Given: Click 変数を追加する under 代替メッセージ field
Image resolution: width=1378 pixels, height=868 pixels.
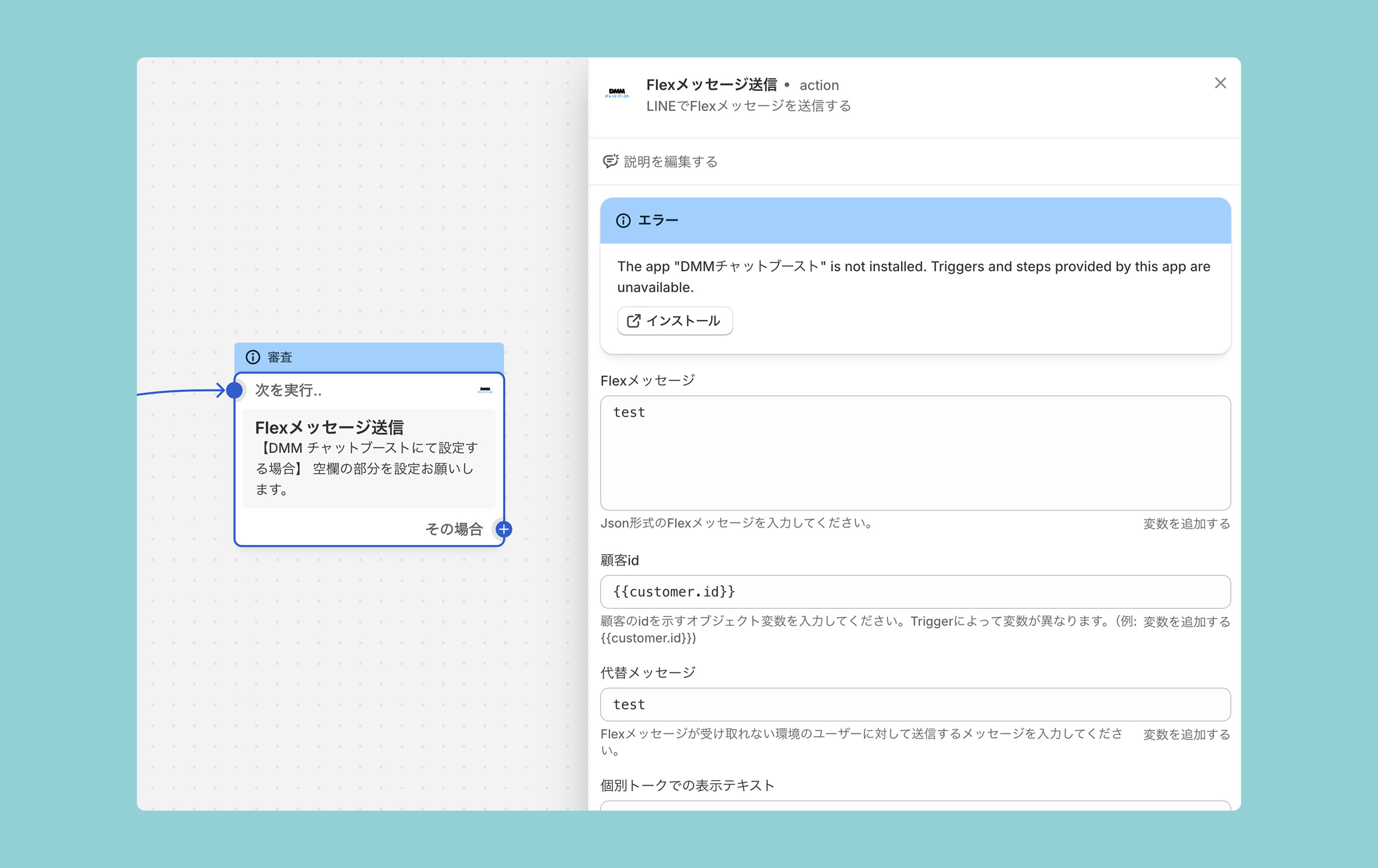Looking at the screenshot, I should [x=1186, y=734].
